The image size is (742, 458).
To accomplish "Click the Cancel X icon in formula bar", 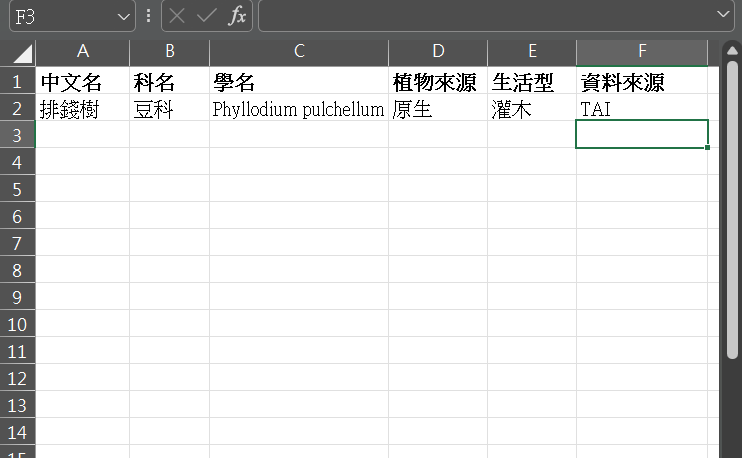I will click(178, 16).
